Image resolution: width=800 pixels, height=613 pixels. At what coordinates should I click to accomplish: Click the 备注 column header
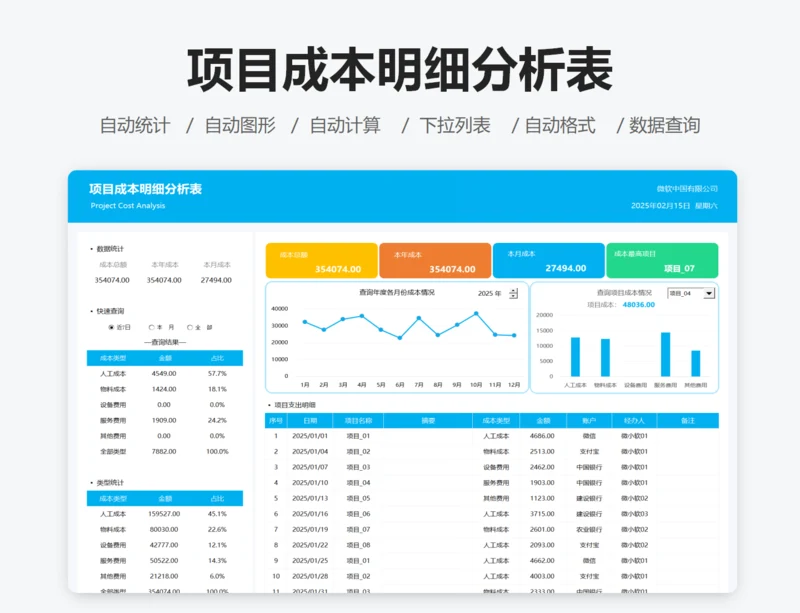click(x=688, y=421)
